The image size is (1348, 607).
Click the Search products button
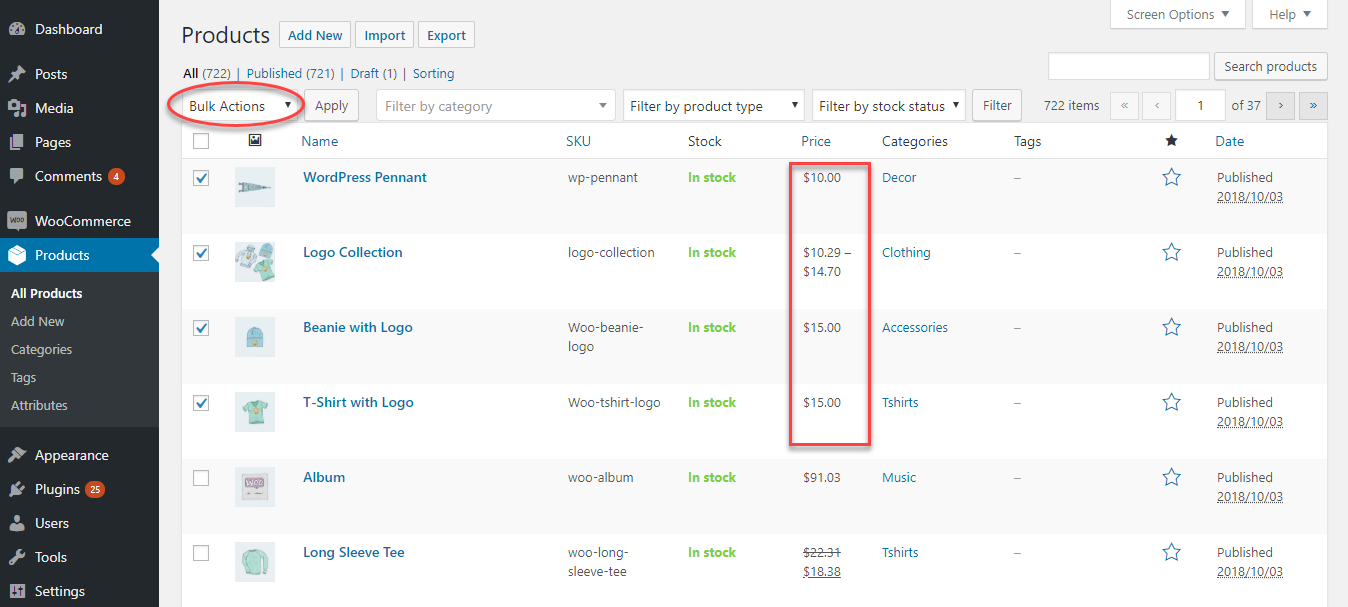pos(1271,67)
